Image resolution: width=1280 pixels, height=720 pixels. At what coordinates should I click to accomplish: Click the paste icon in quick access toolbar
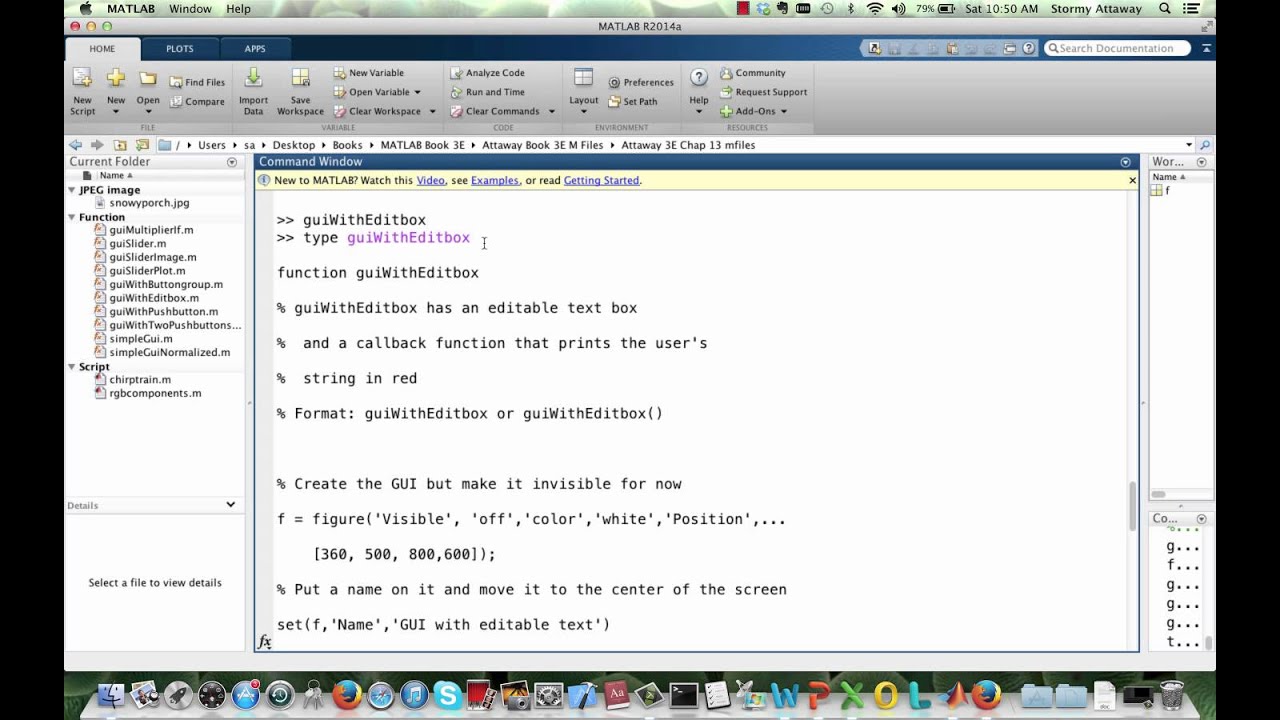(953, 48)
